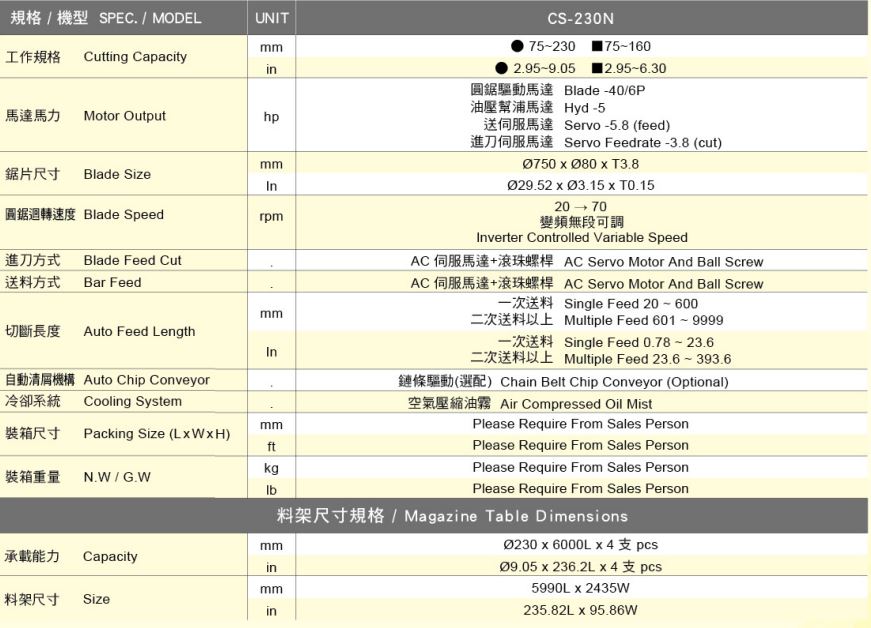This screenshot has width=871, height=628.
Task: Select the magazine "Size" row label
Action: click(96, 599)
